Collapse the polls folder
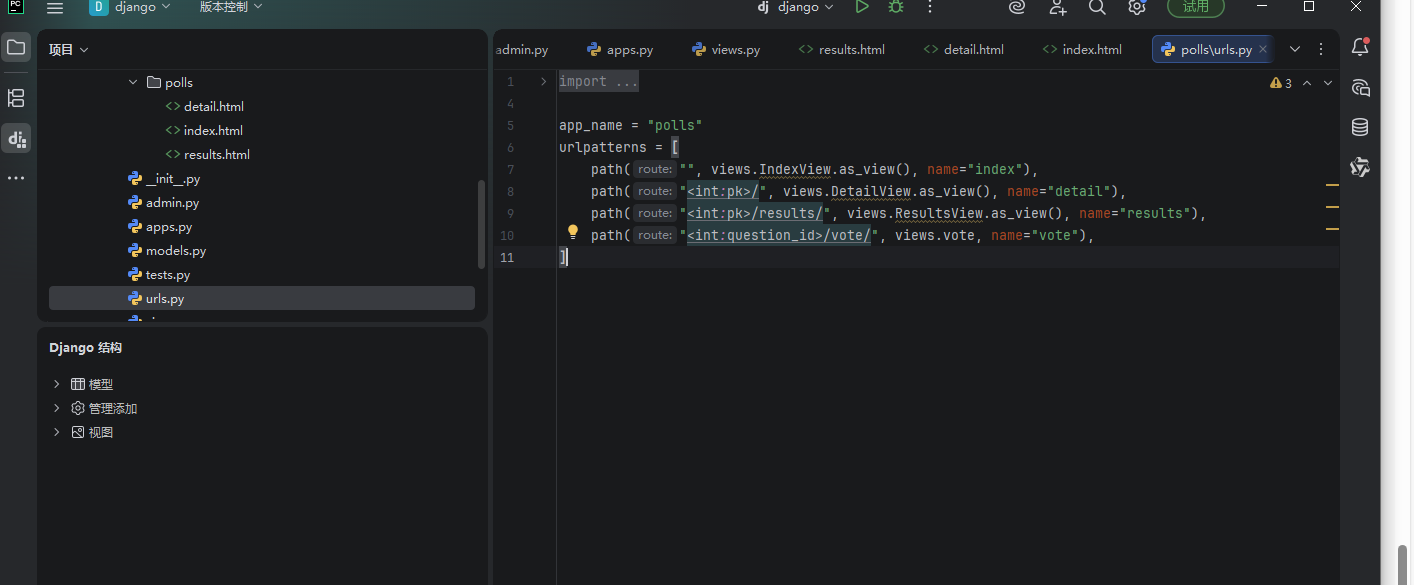The height and width of the screenshot is (585, 1414). pos(133,83)
